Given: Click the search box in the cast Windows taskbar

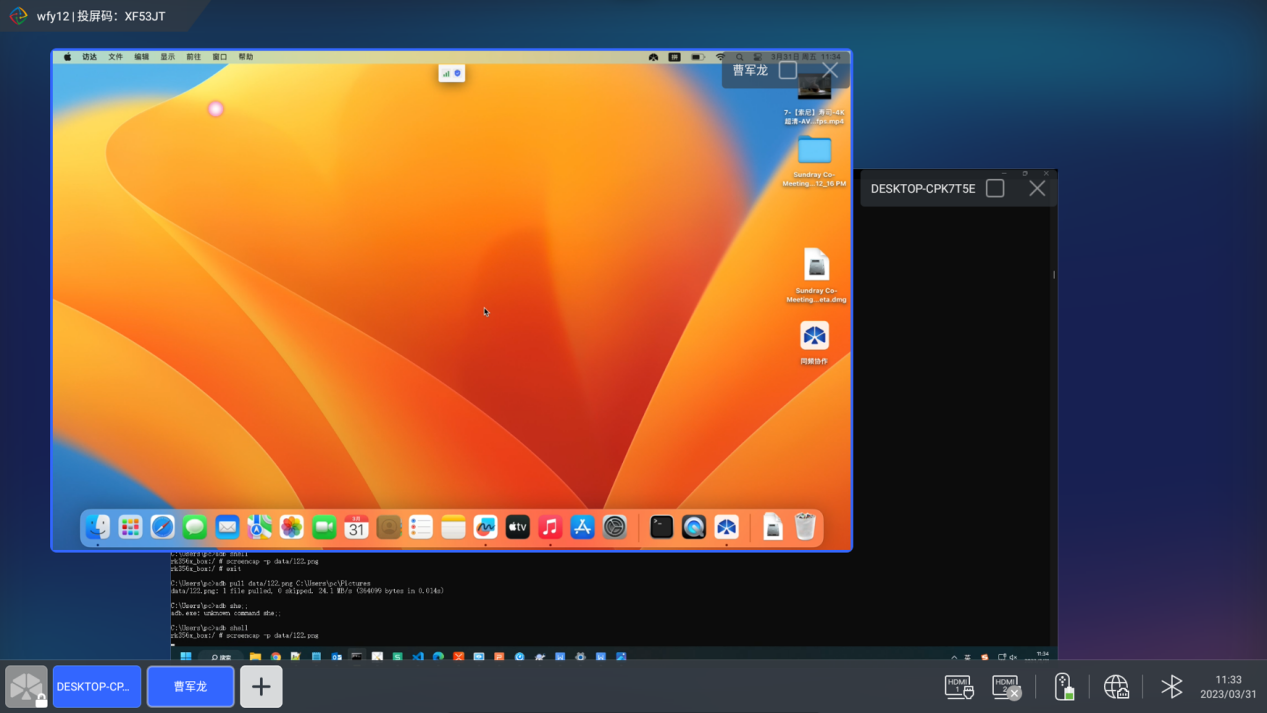Looking at the screenshot, I should pos(221,657).
